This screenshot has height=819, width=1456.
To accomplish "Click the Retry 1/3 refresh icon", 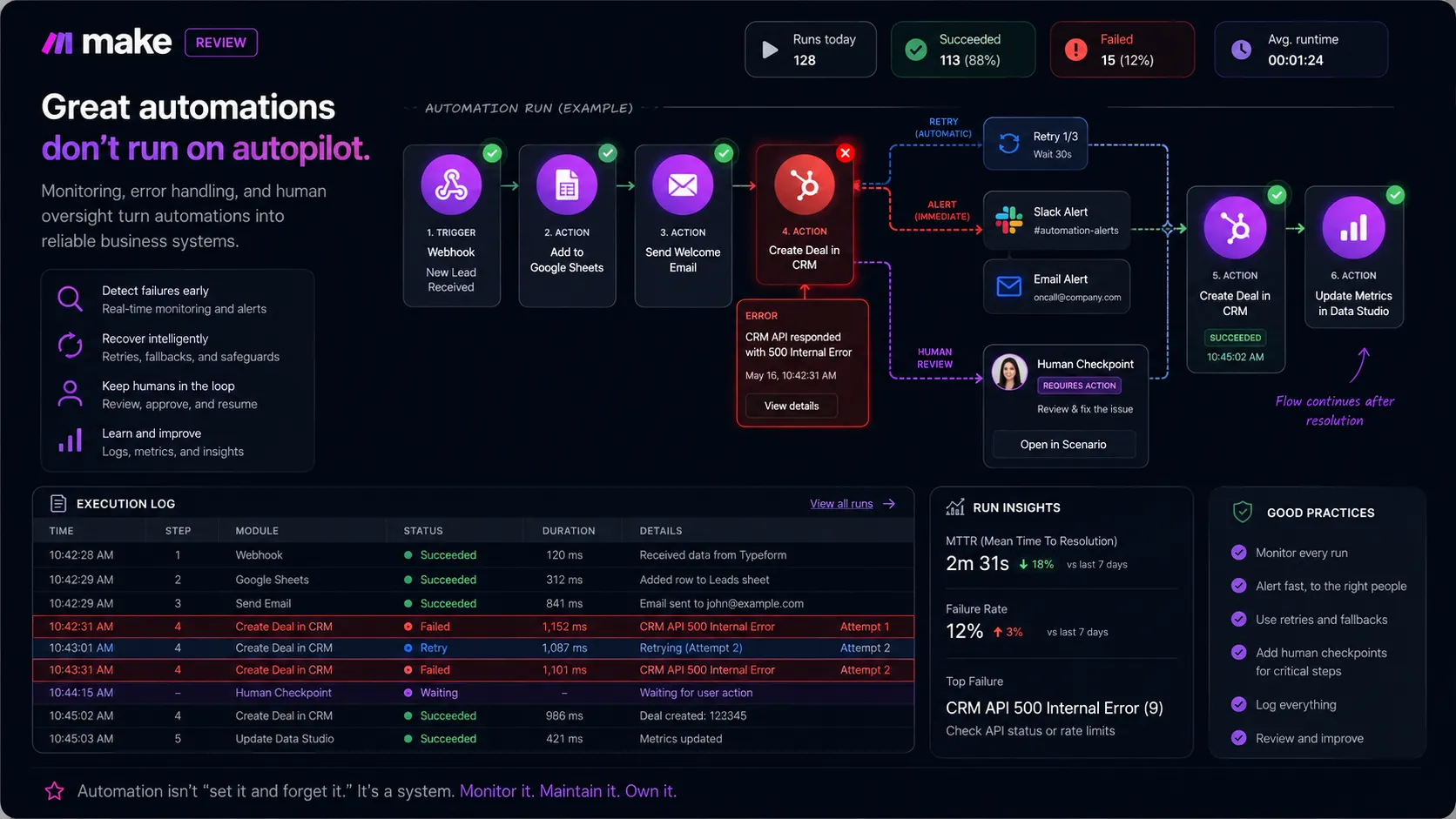I will (x=1009, y=144).
